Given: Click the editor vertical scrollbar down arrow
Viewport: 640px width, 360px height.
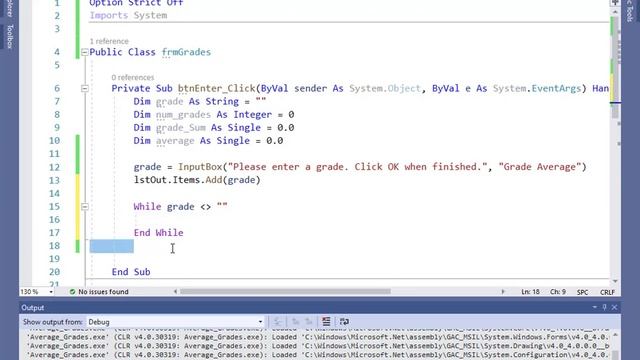Looking at the screenshot, I should pyautogui.click(x=615, y=281).
